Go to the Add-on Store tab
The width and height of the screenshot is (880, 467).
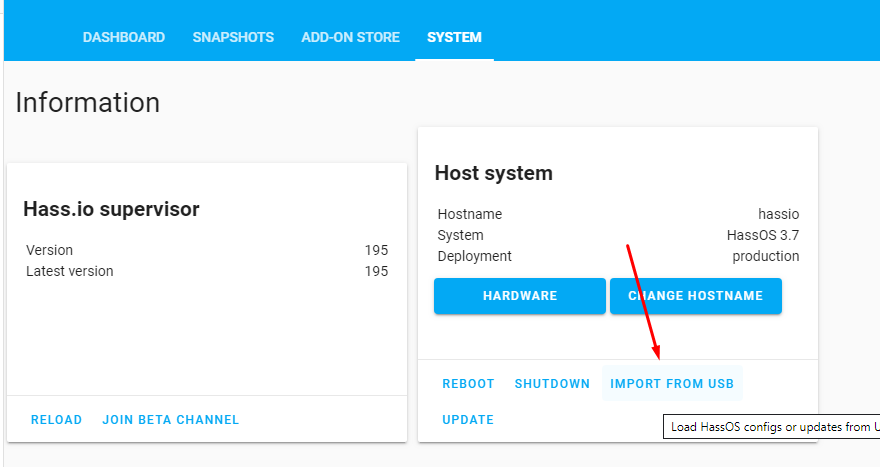[x=350, y=37]
